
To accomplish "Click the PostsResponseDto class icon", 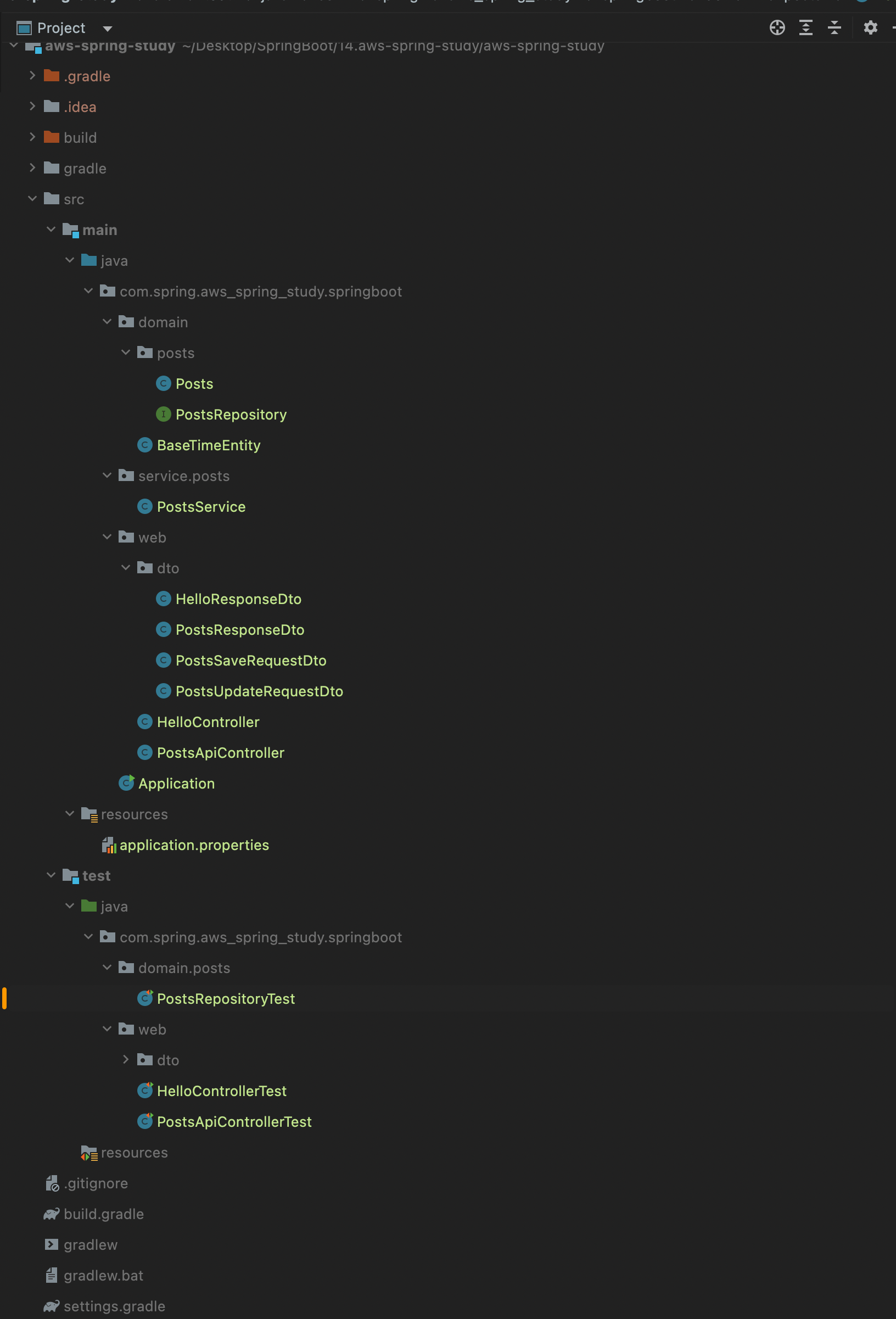I will pyautogui.click(x=164, y=629).
